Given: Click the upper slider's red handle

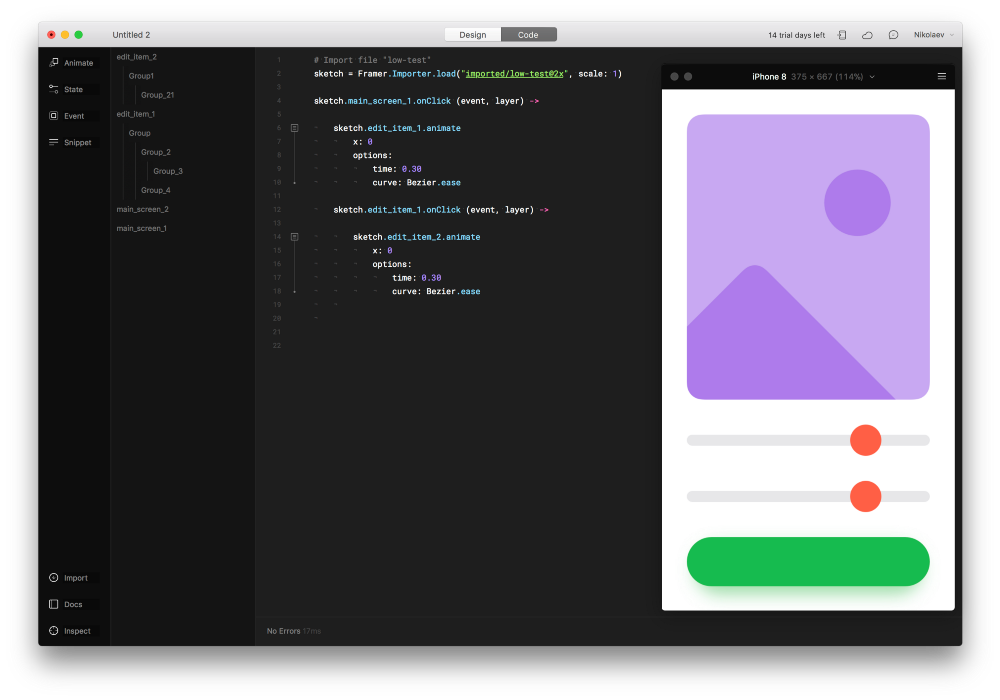Looking at the screenshot, I should [865, 440].
